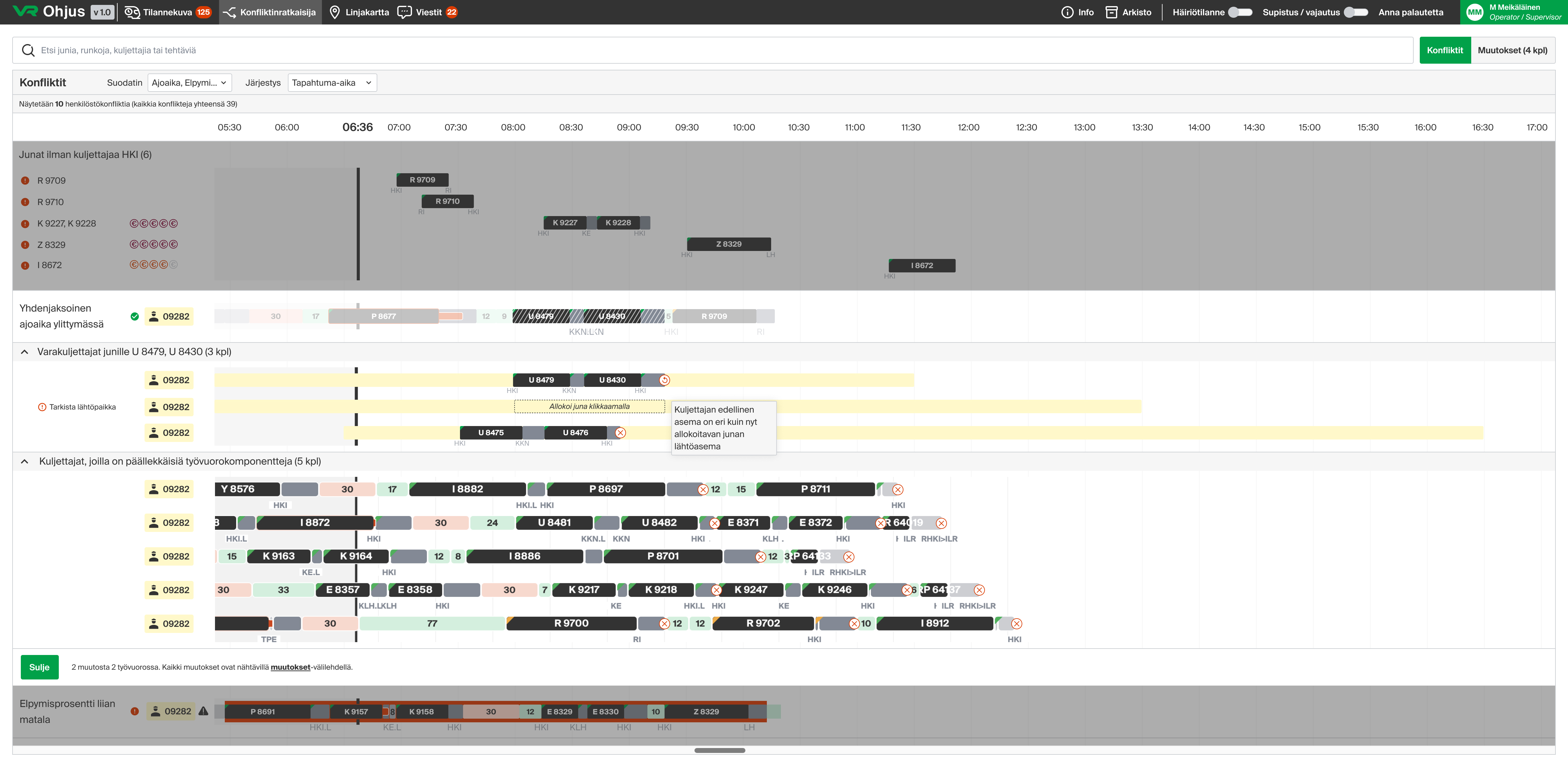
Task: Select the Konfliktit tab
Action: pos(1445,51)
